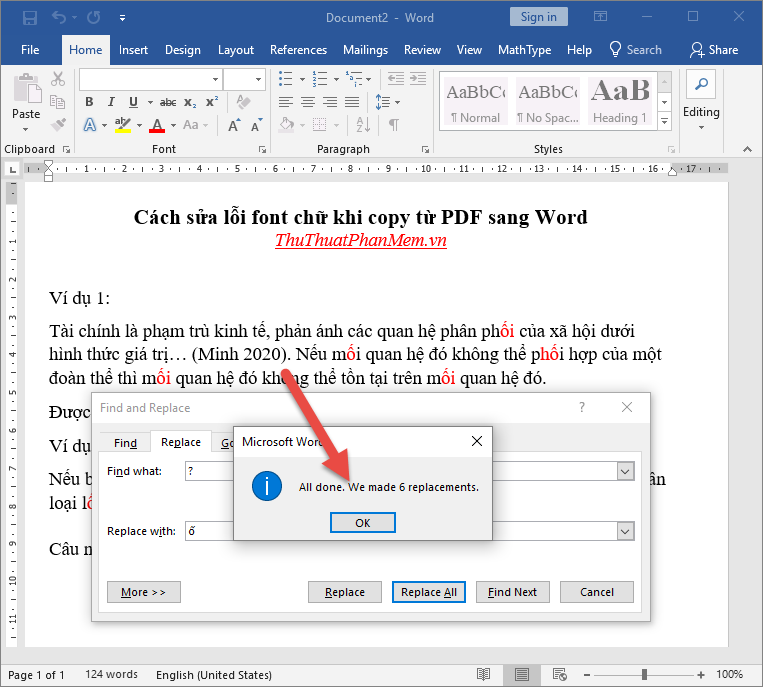763x687 pixels.
Task: Open the References tab
Action: (298, 50)
